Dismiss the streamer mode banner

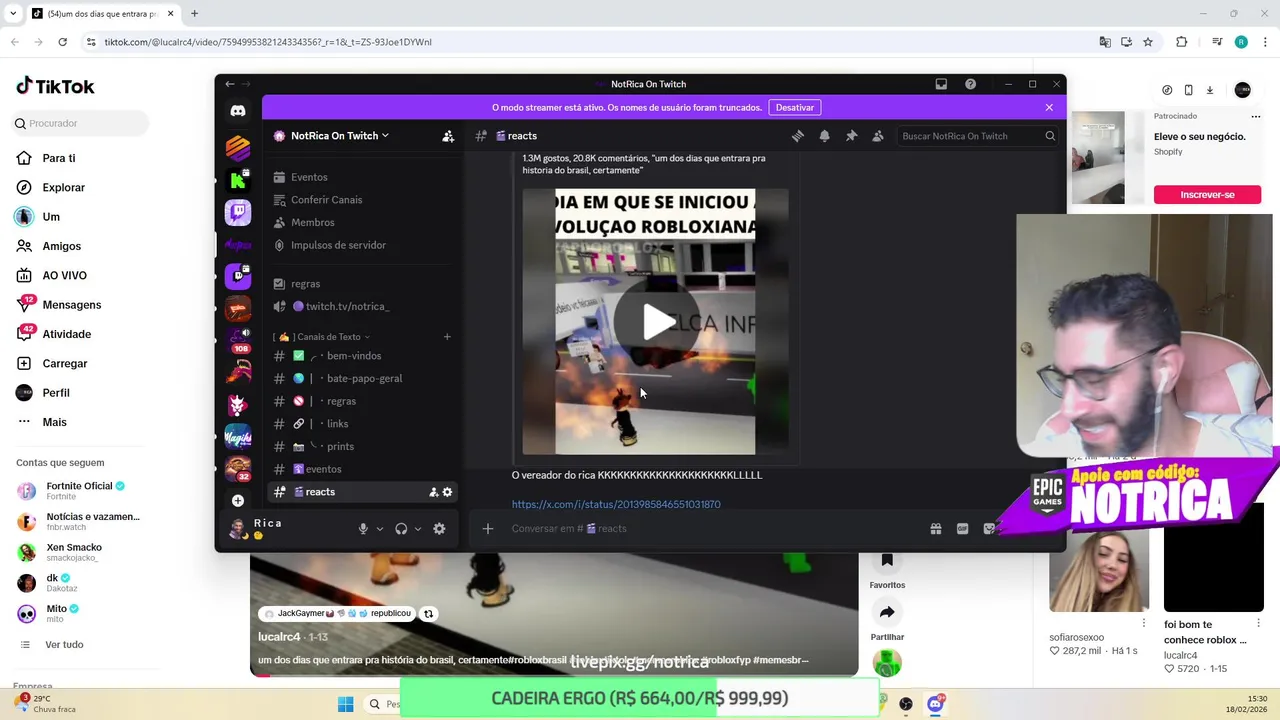[x=1049, y=107]
